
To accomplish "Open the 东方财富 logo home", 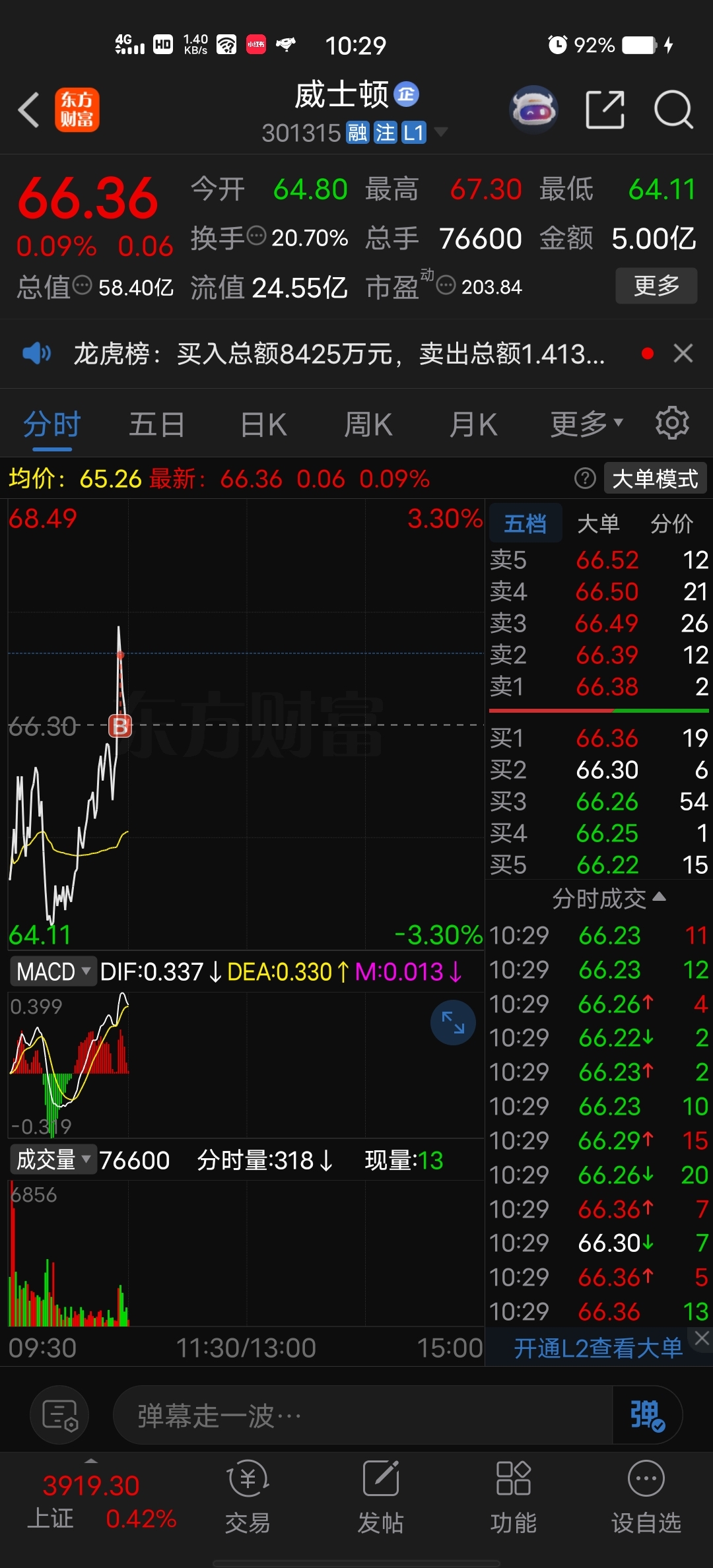I will pos(77,110).
